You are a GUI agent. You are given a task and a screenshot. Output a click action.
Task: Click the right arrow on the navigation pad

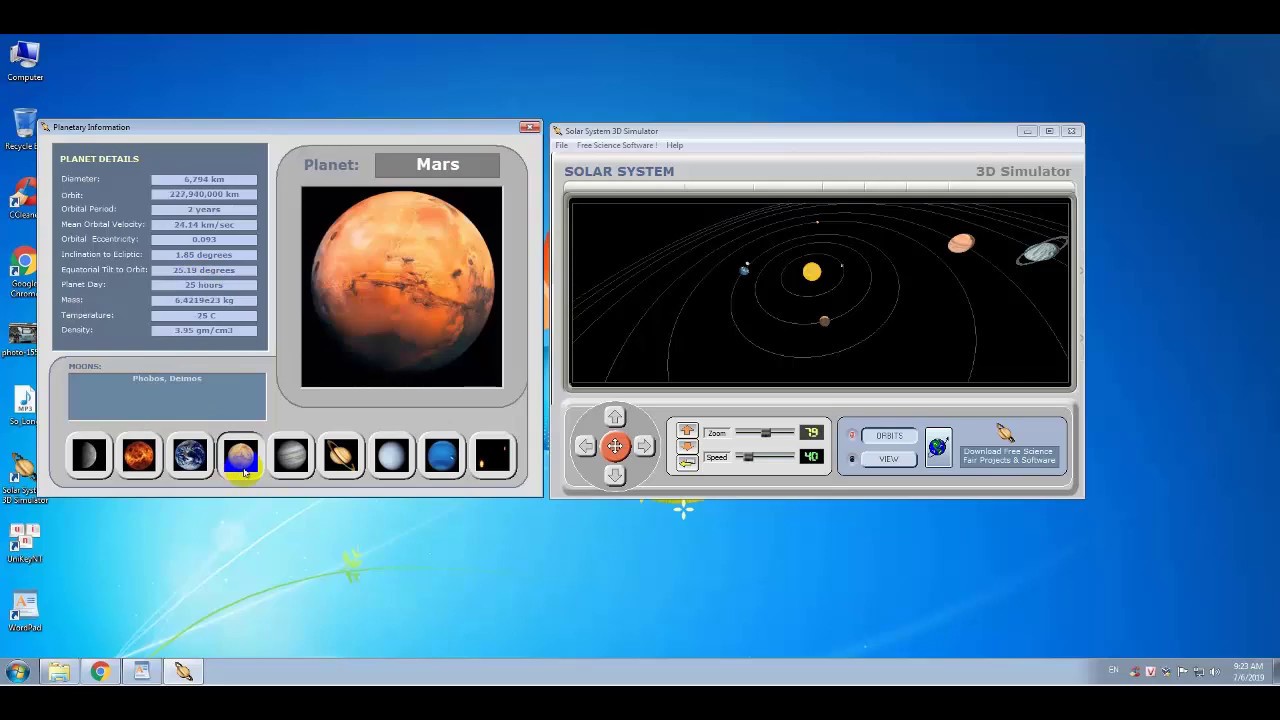[x=644, y=446]
